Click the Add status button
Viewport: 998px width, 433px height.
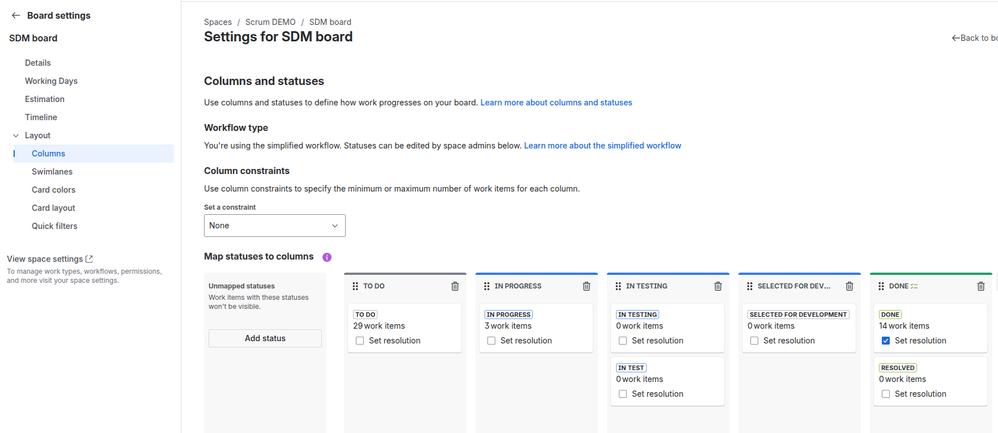coord(265,338)
